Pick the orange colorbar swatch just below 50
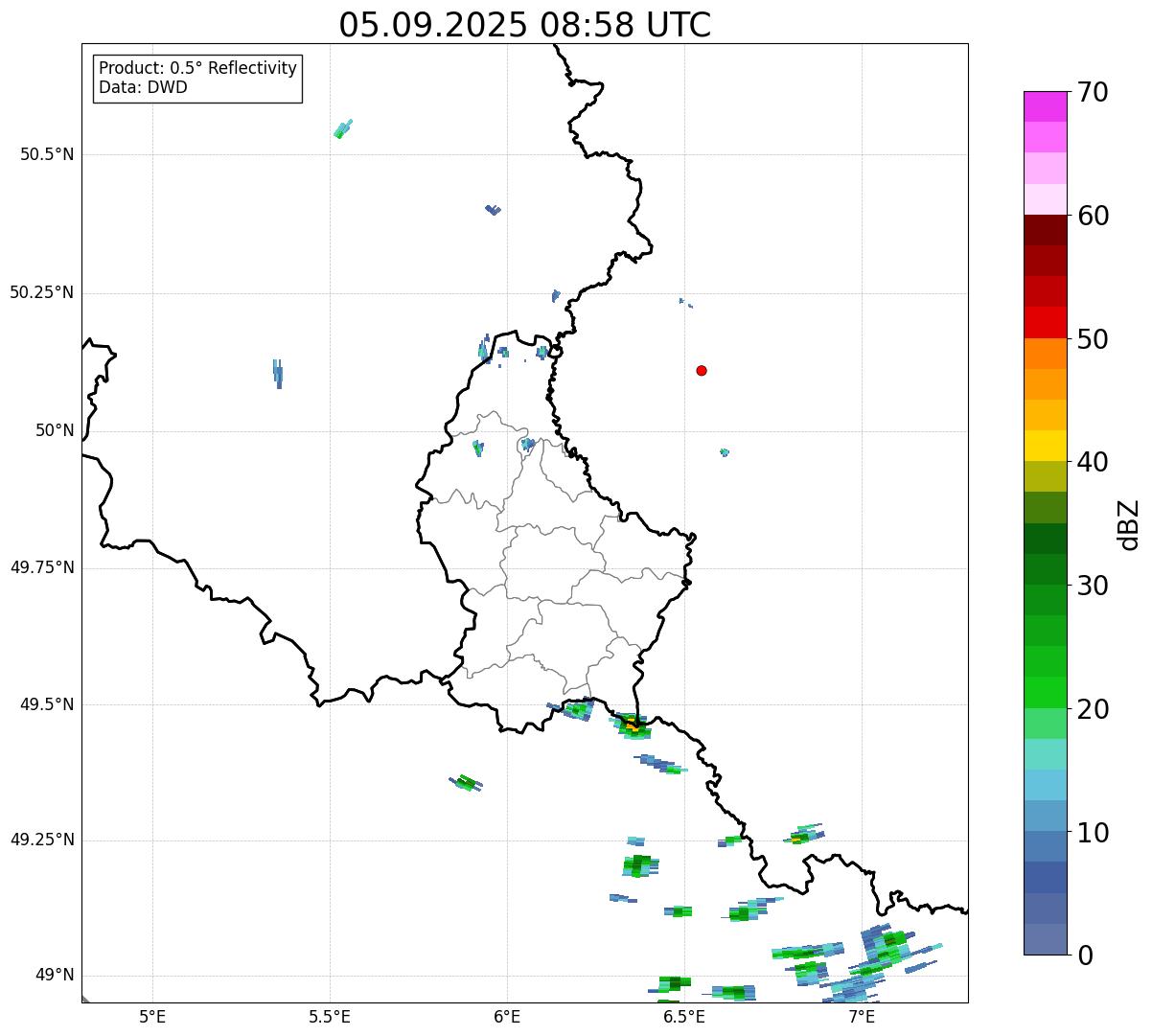1152x1036 pixels. pos(1045,354)
